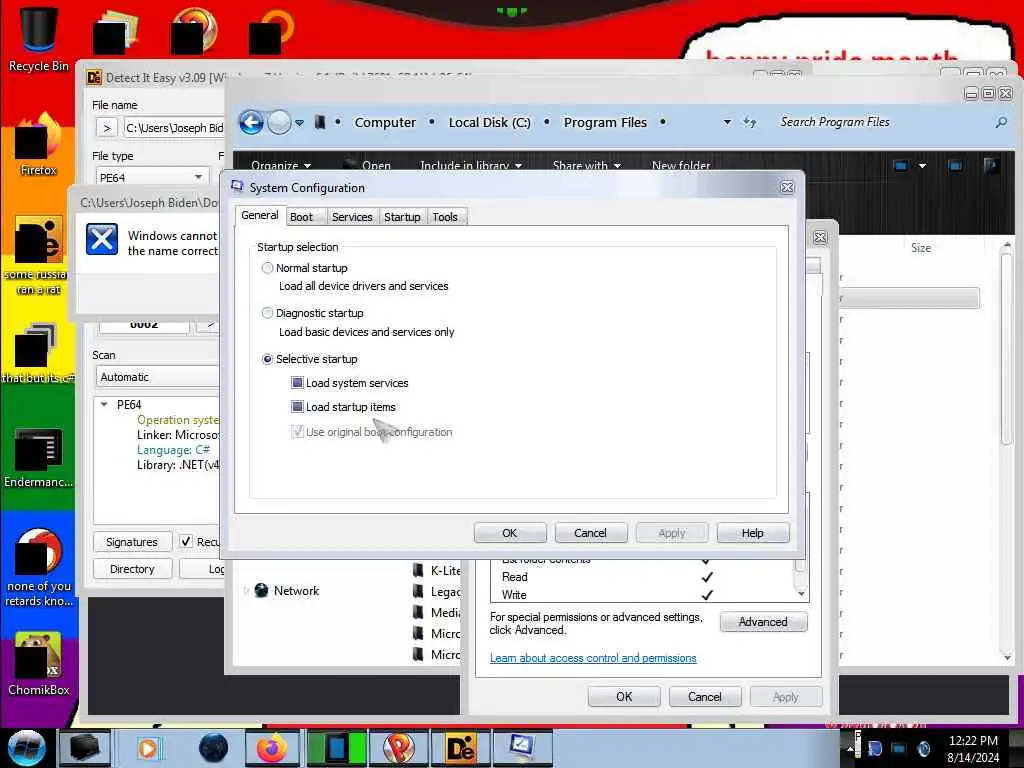
Task: Click the Search Program Files field
Action: pyautogui.click(x=882, y=122)
